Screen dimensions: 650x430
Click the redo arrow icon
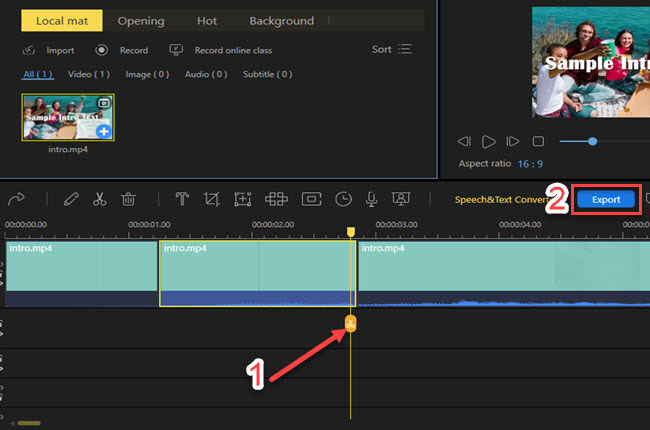[15, 199]
